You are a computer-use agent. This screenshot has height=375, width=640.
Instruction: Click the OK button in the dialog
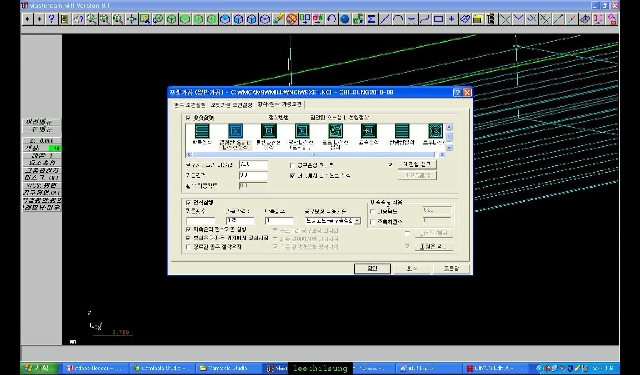point(372,268)
